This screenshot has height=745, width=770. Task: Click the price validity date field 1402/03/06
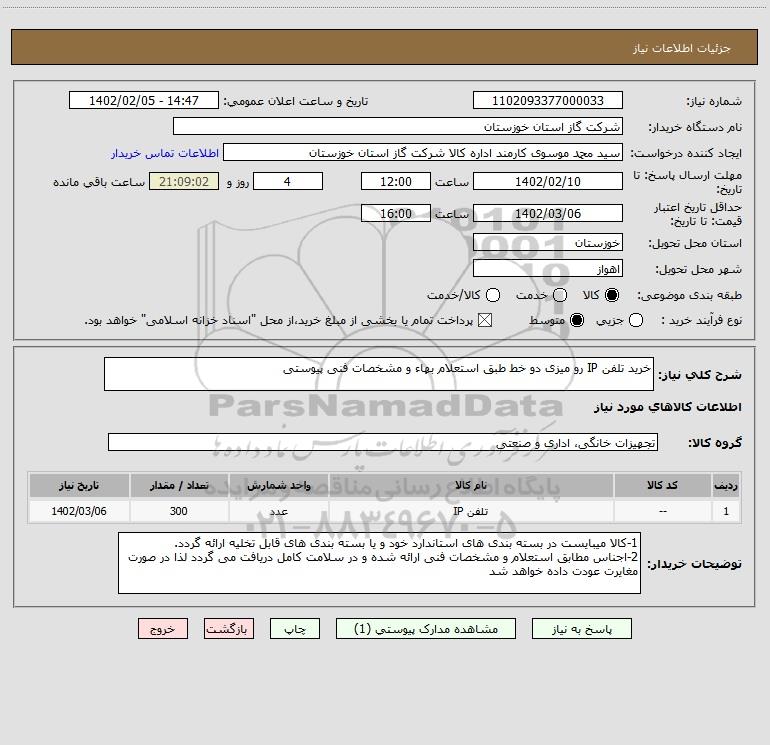click(x=548, y=214)
